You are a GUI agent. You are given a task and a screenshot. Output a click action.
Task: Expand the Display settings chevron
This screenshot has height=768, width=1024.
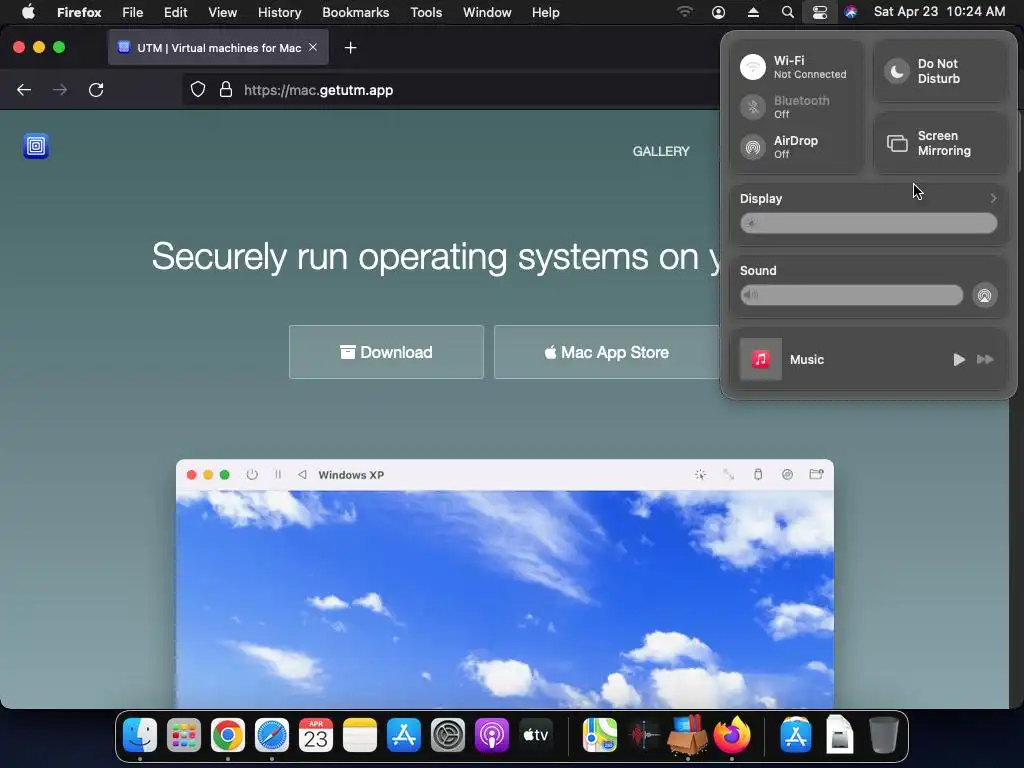click(993, 198)
